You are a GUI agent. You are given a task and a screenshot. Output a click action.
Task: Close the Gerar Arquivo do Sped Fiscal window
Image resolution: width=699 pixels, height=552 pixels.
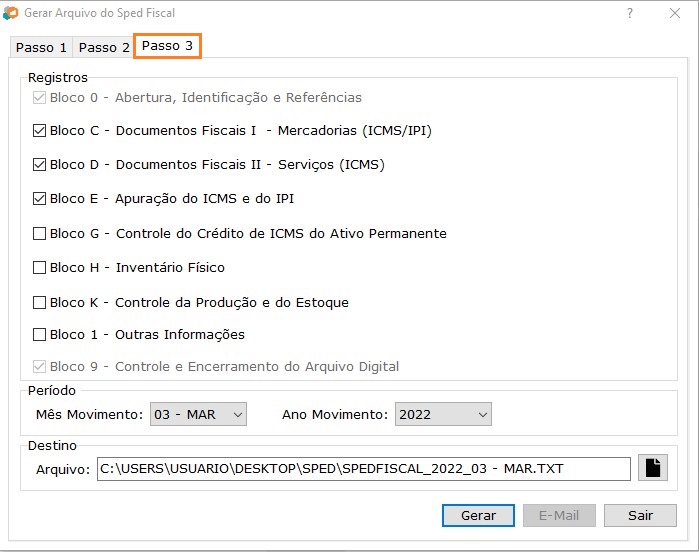pos(675,14)
